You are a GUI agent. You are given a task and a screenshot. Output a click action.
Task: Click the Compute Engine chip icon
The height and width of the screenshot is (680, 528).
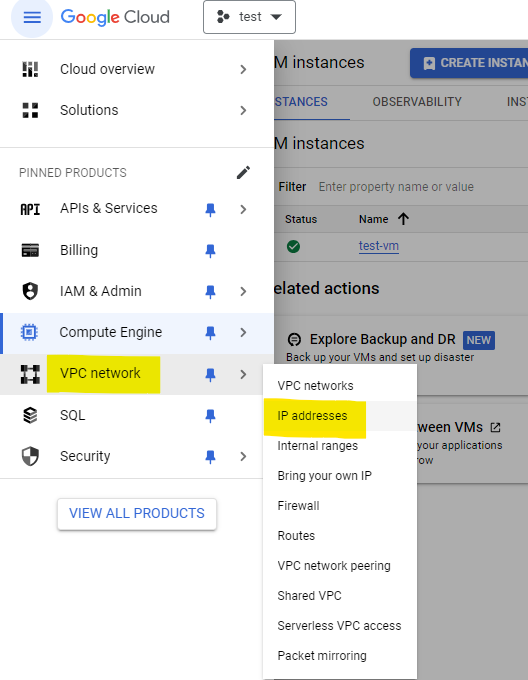(x=29, y=332)
